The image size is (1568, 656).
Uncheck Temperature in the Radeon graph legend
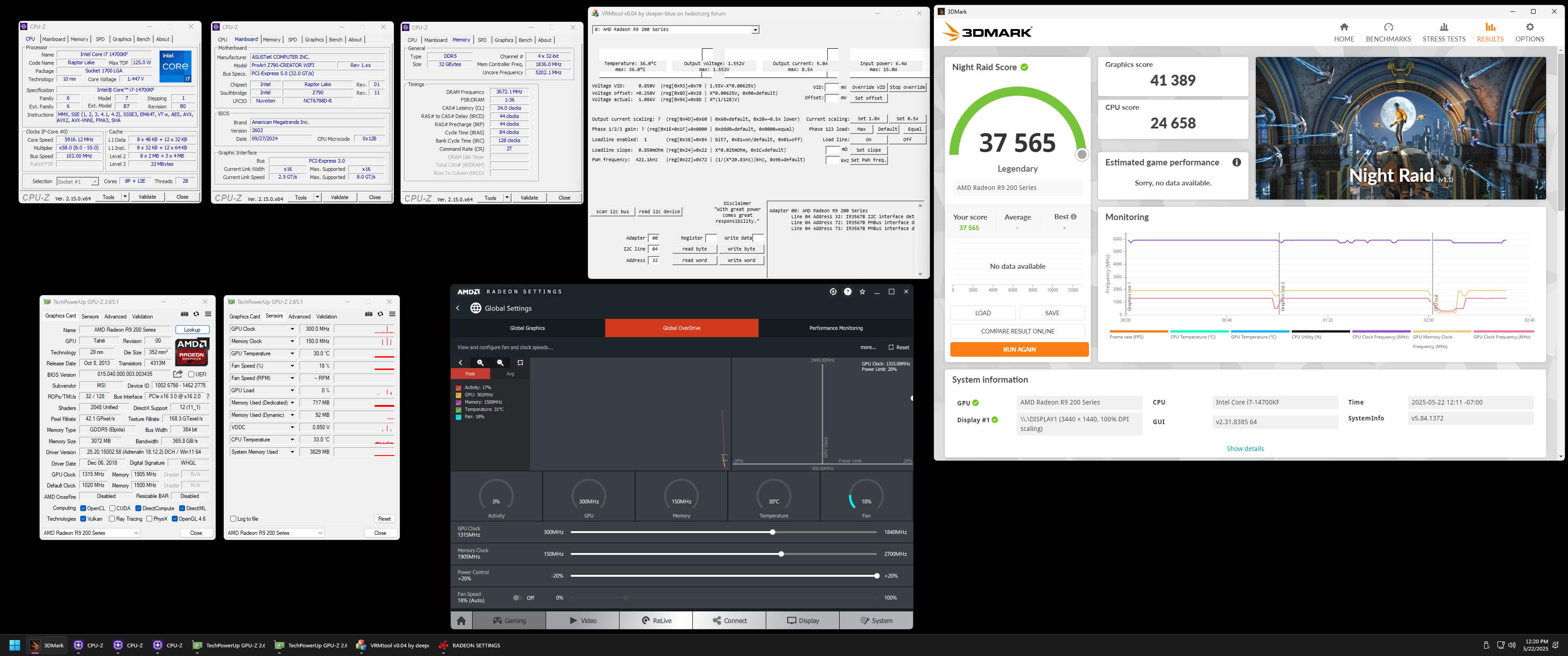click(459, 410)
